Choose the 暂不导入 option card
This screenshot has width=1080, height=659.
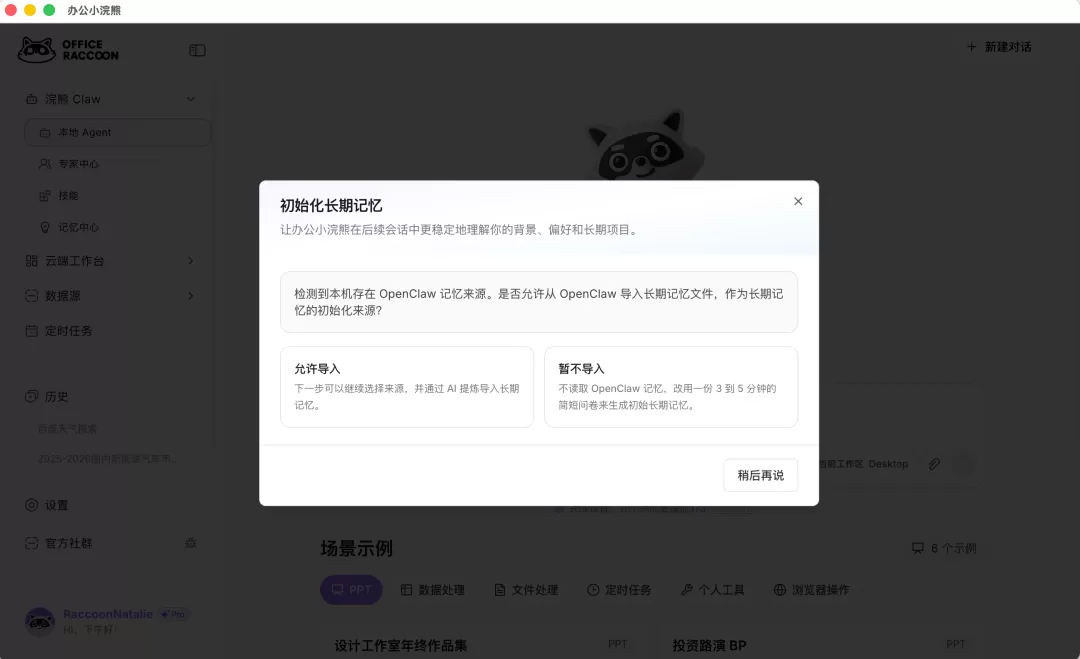[671, 387]
